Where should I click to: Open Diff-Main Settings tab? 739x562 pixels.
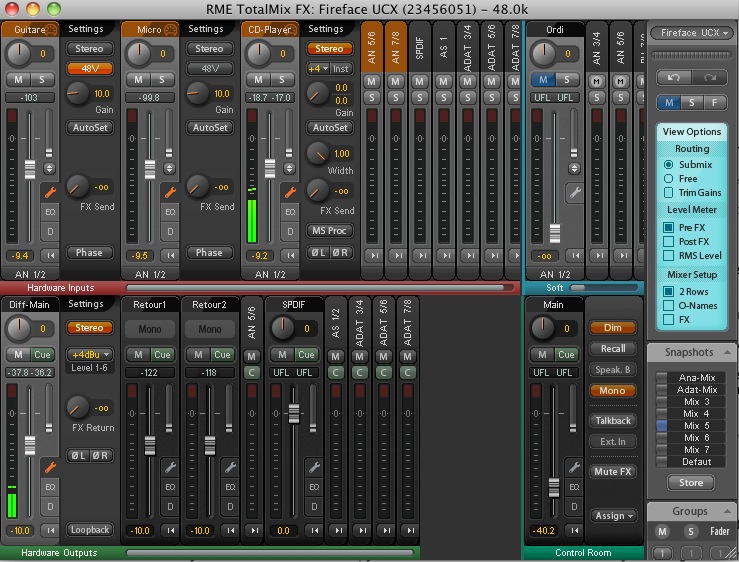[86, 304]
